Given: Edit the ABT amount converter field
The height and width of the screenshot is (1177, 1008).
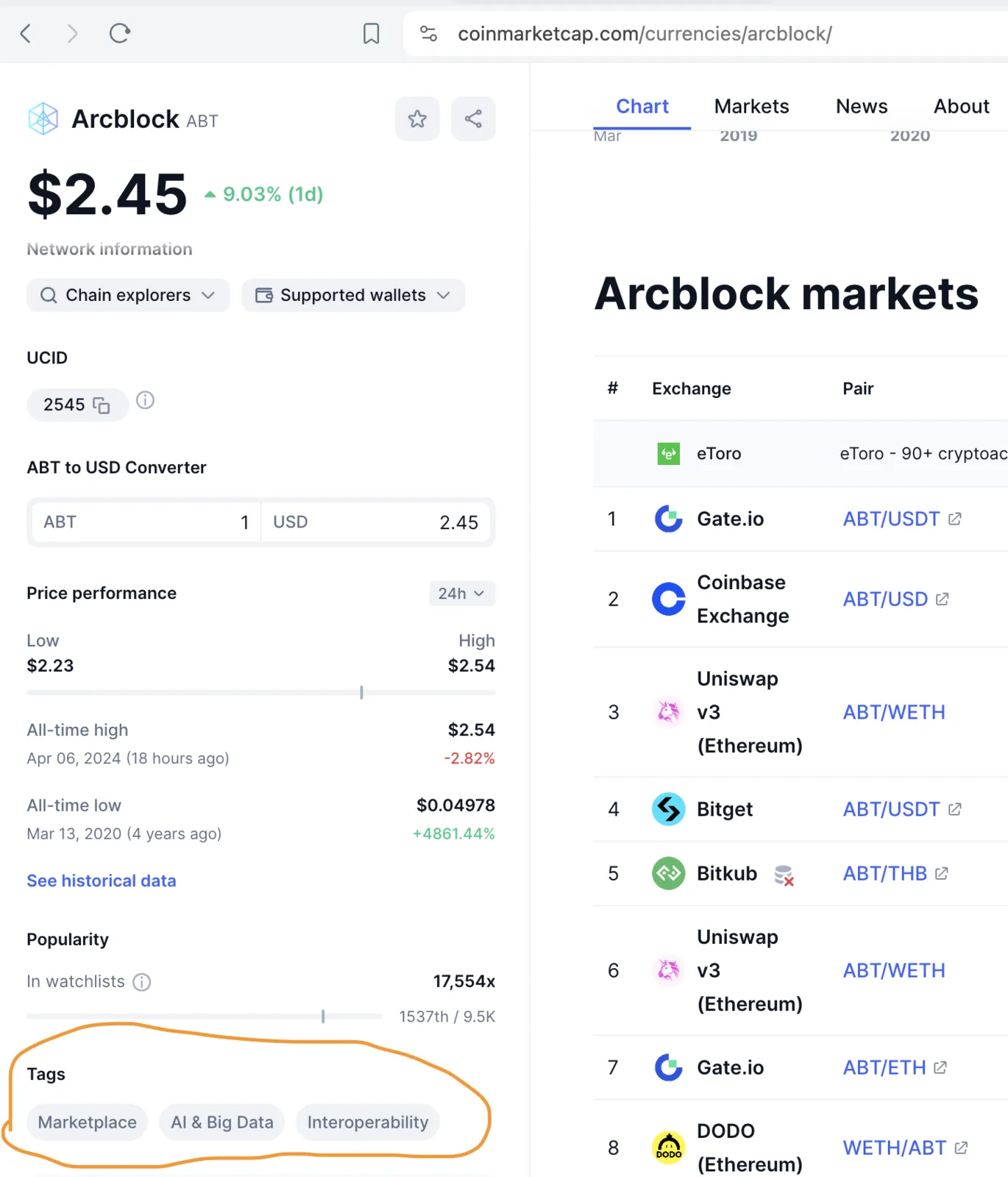Looking at the screenshot, I should [146, 522].
